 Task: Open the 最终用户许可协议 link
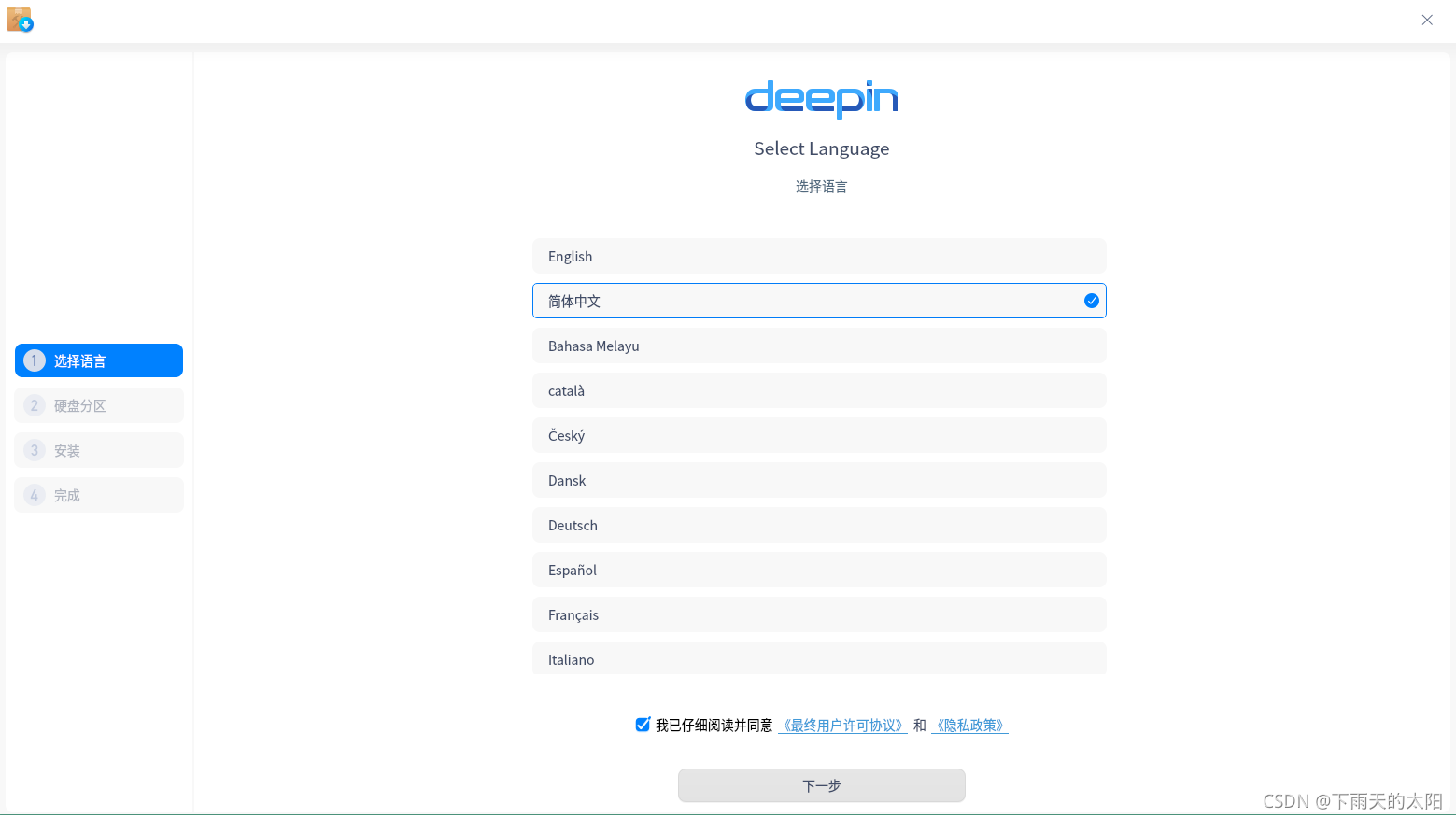[842, 726]
